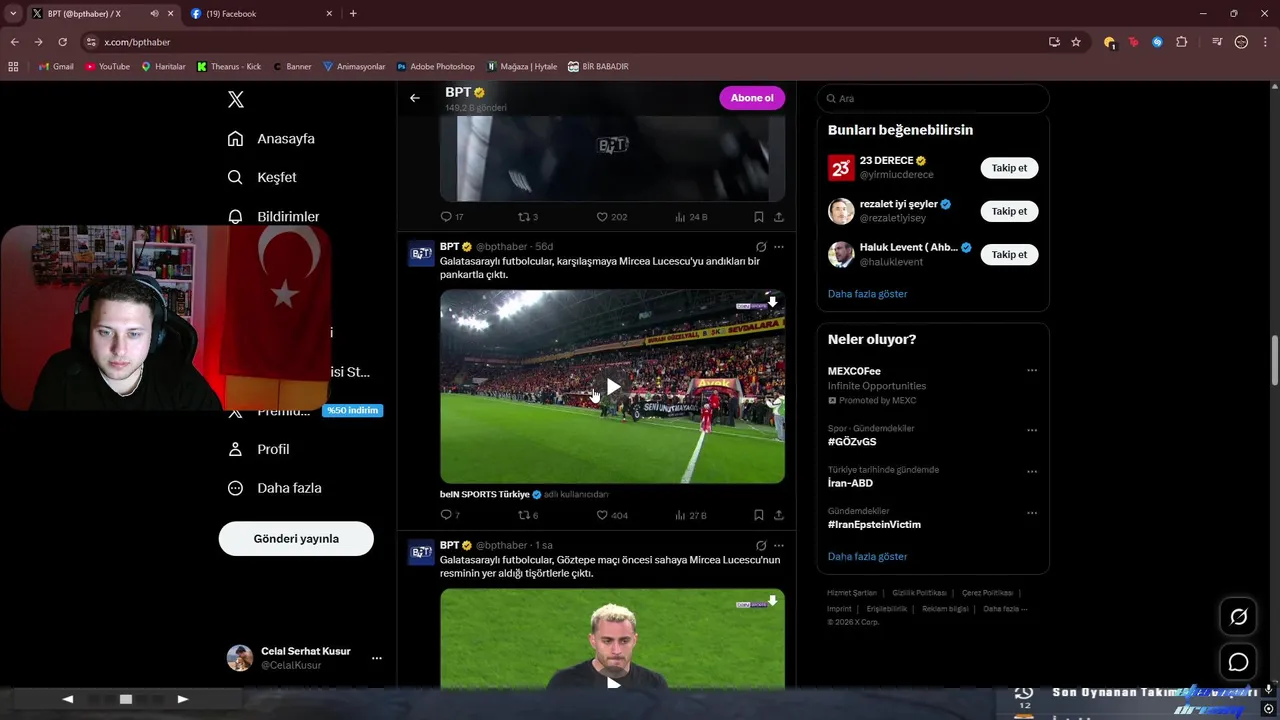Open Bildirimler notifications
This screenshot has width=1280, height=720.
(x=273, y=216)
